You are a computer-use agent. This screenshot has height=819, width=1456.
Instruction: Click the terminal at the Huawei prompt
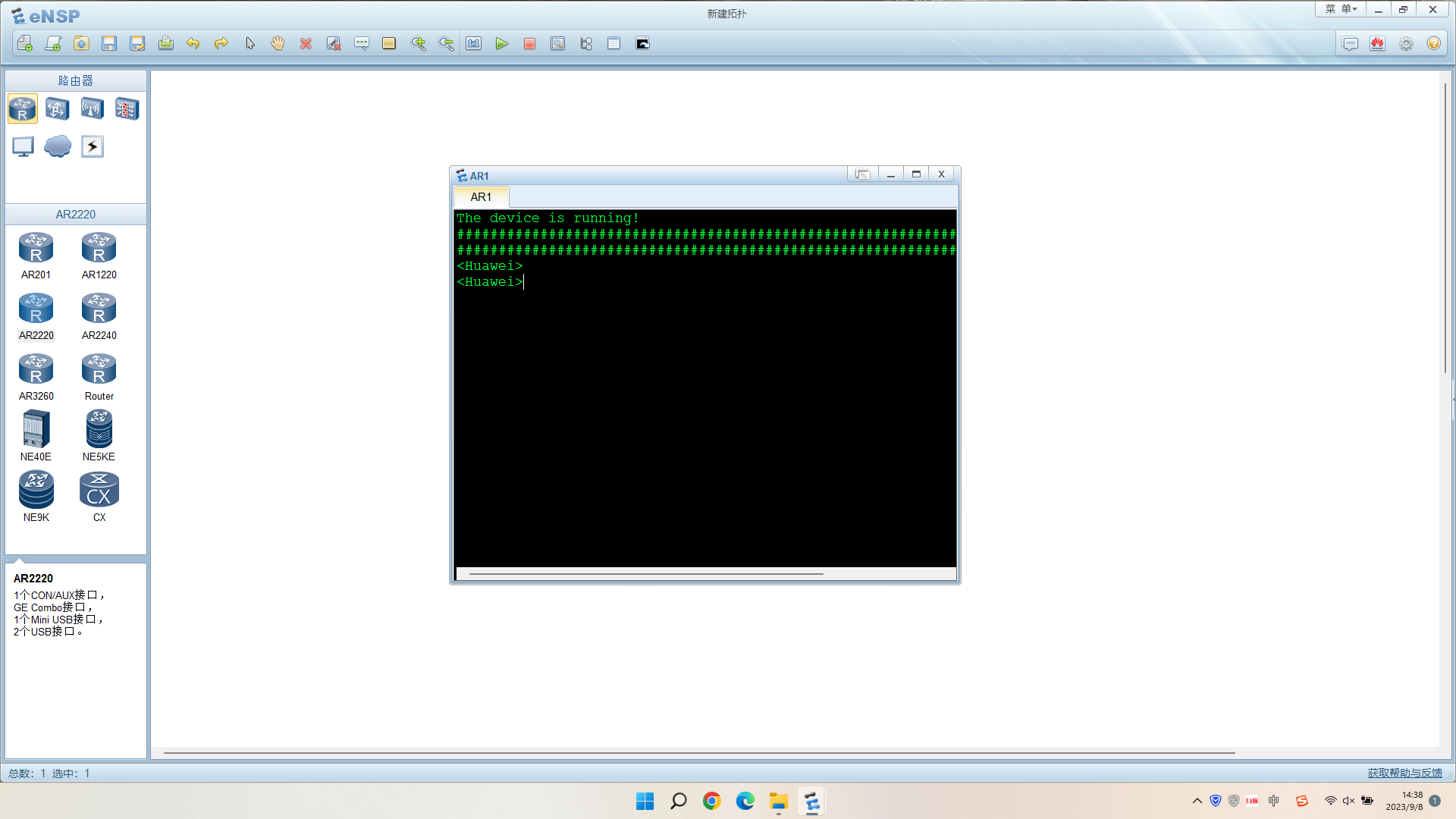pos(490,282)
